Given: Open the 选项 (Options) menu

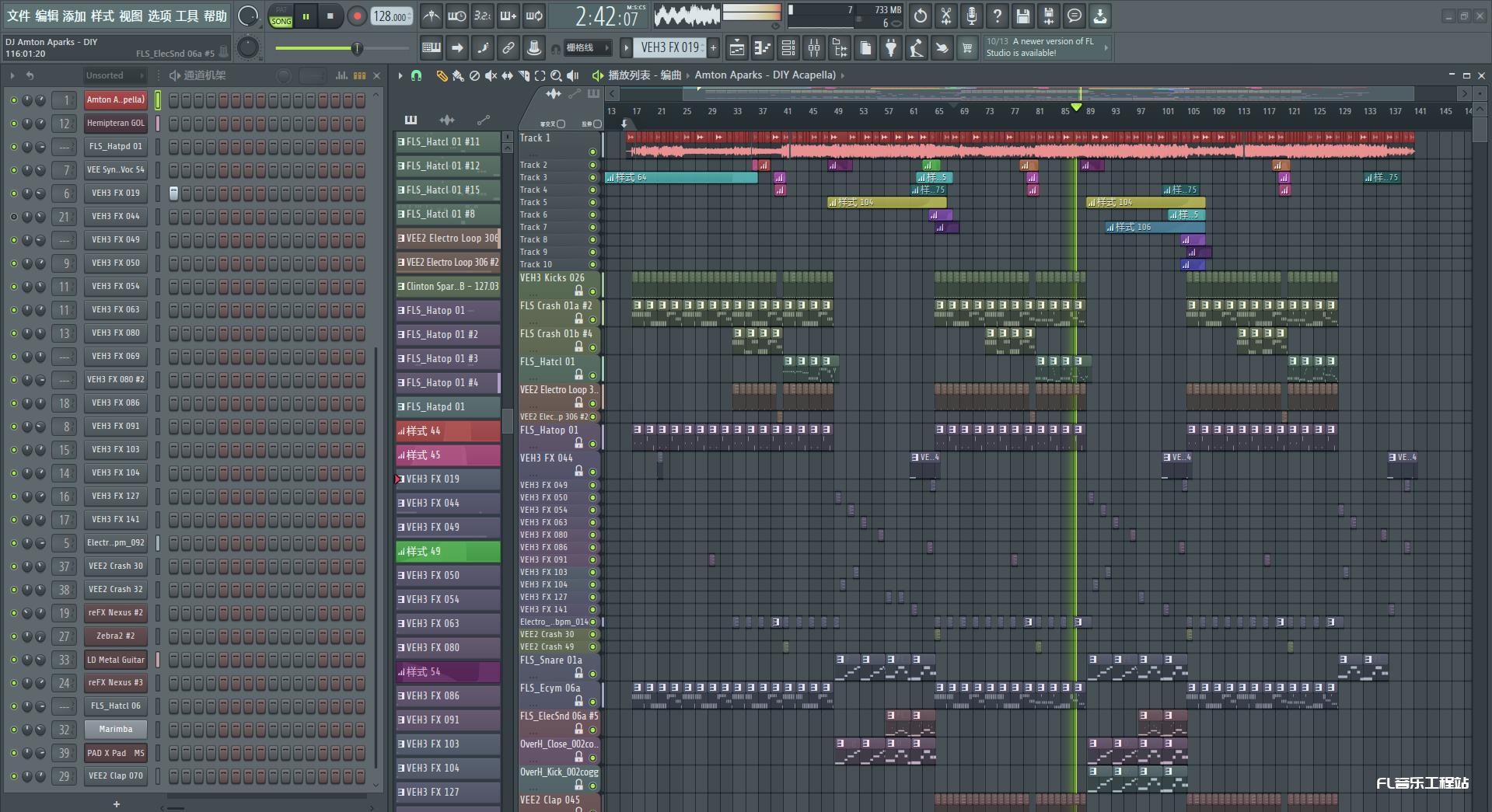Looking at the screenshot, I should 159,16.
